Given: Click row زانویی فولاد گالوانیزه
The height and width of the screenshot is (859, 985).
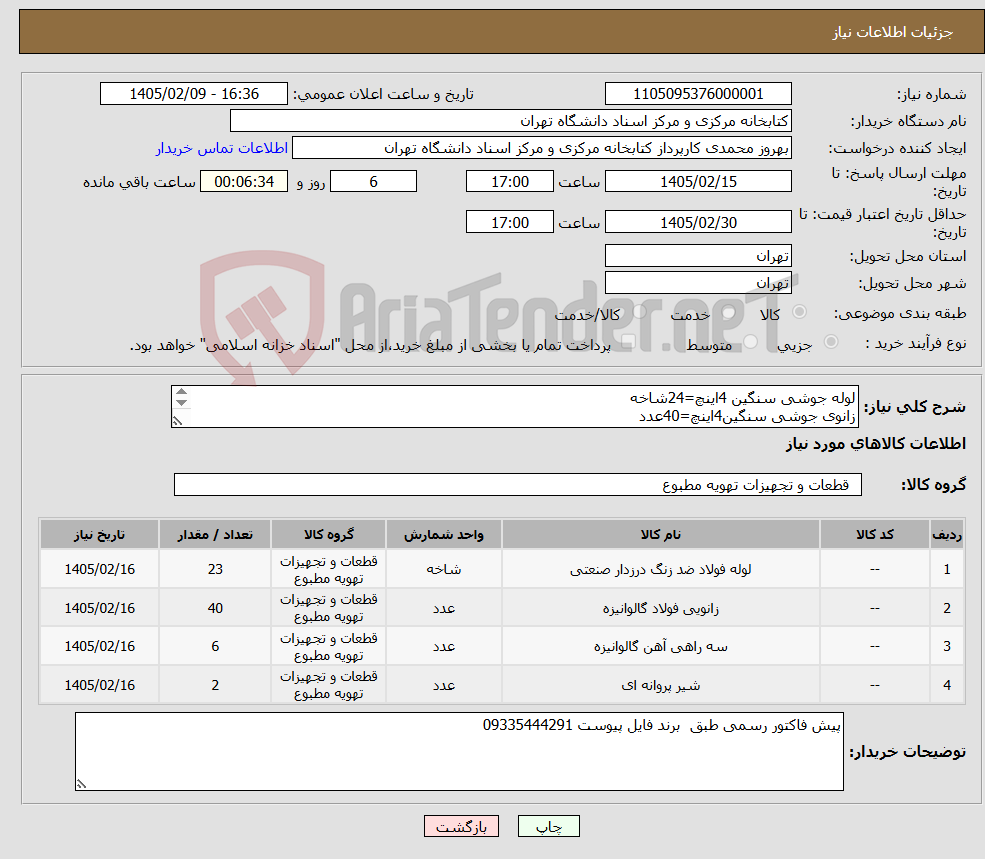Looking at the screenshot, I should [x=501, y=608].
